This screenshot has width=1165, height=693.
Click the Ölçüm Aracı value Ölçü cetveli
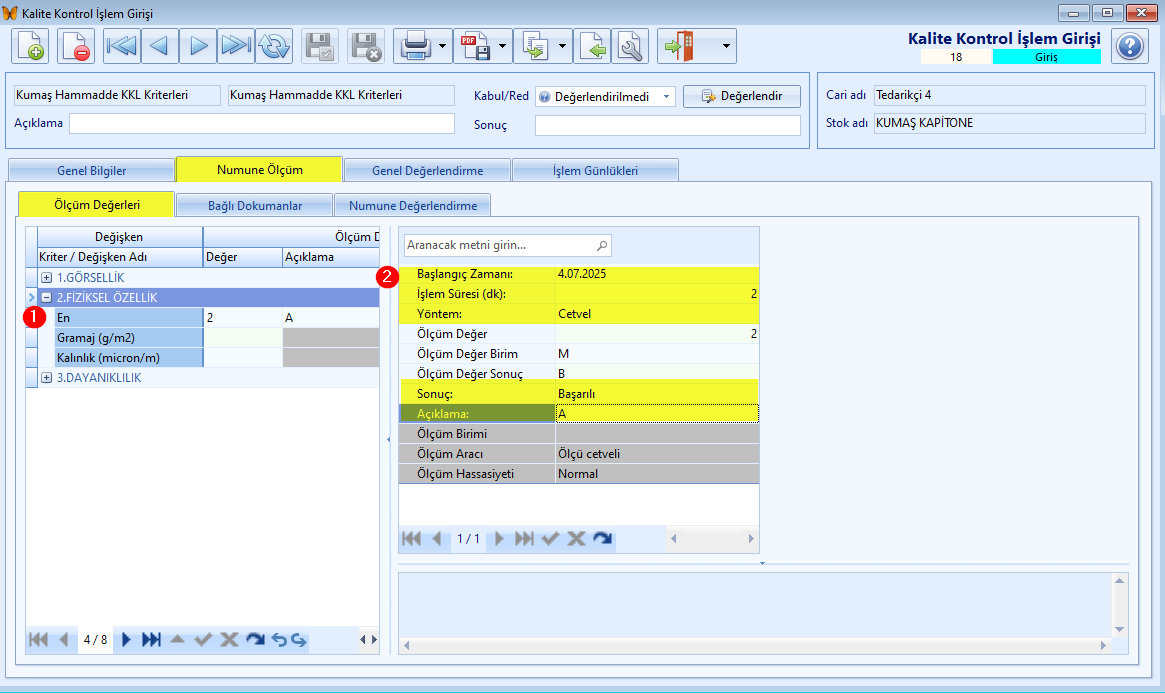(x=657, y=454)
